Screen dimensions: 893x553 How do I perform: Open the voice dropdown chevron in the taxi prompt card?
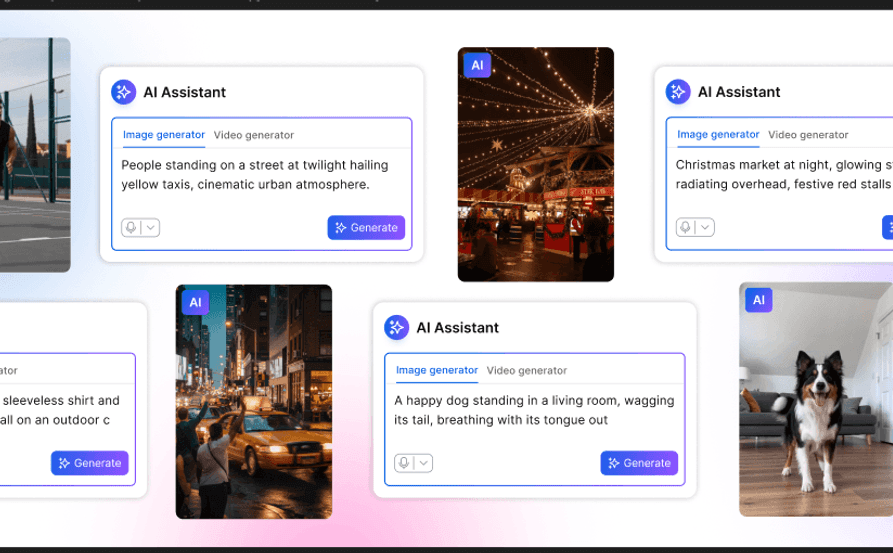pos(151,227)
